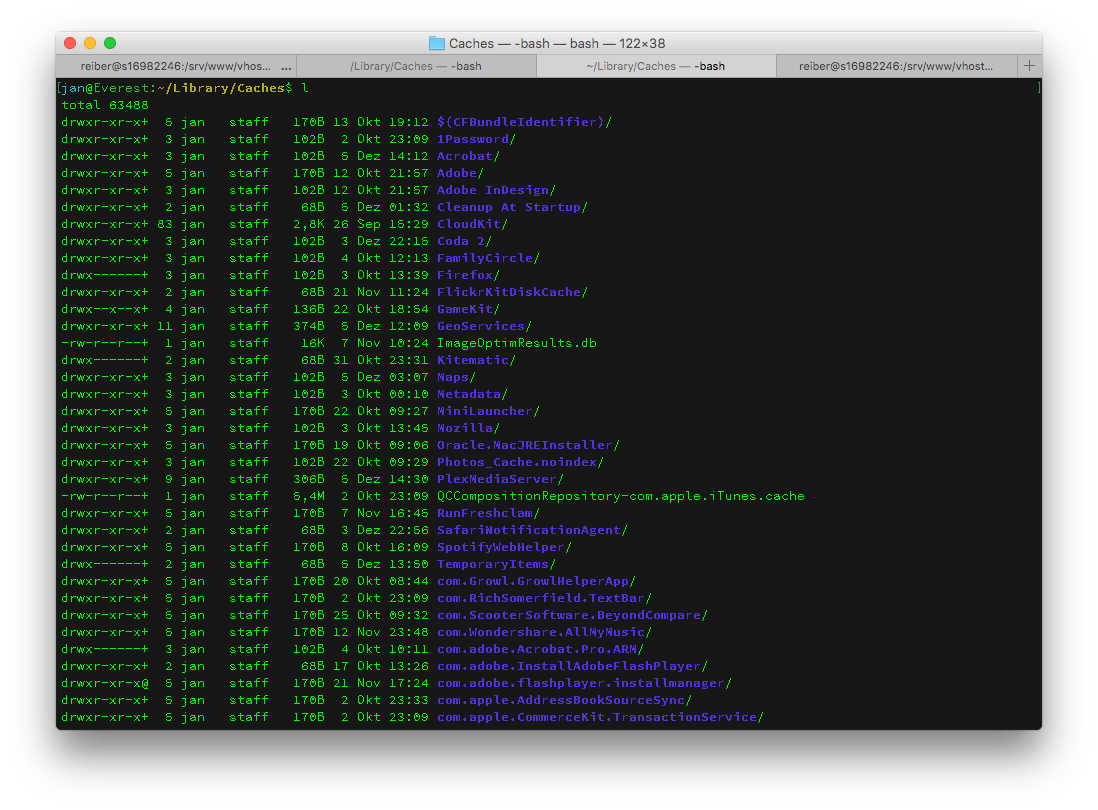The height and width of the screenshot is (810, 1098).
Task: Click the SafariNotificationAgent/ entry
Action: point(531,530)
